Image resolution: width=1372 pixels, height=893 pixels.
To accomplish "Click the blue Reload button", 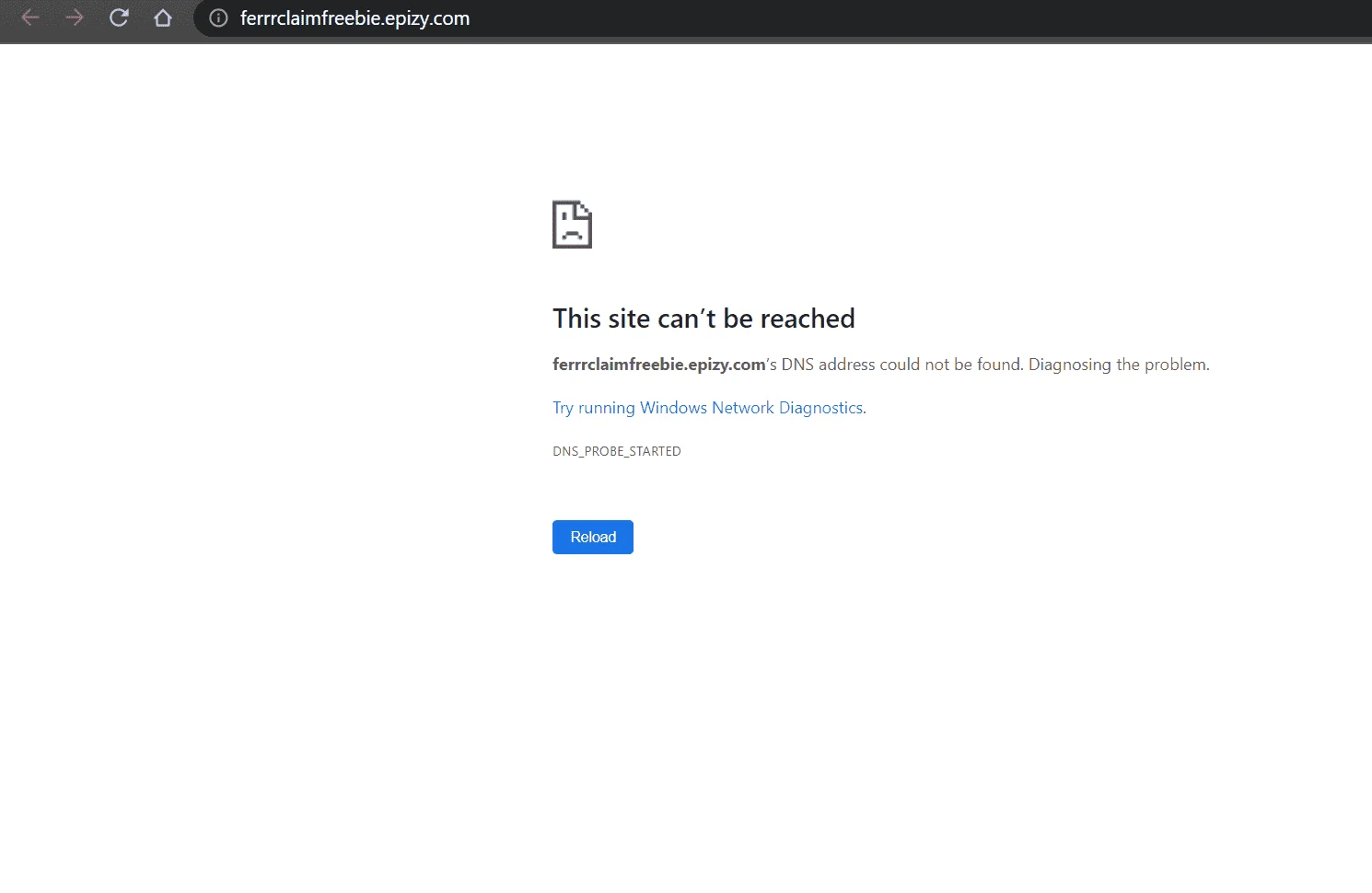I will [593, 537].
